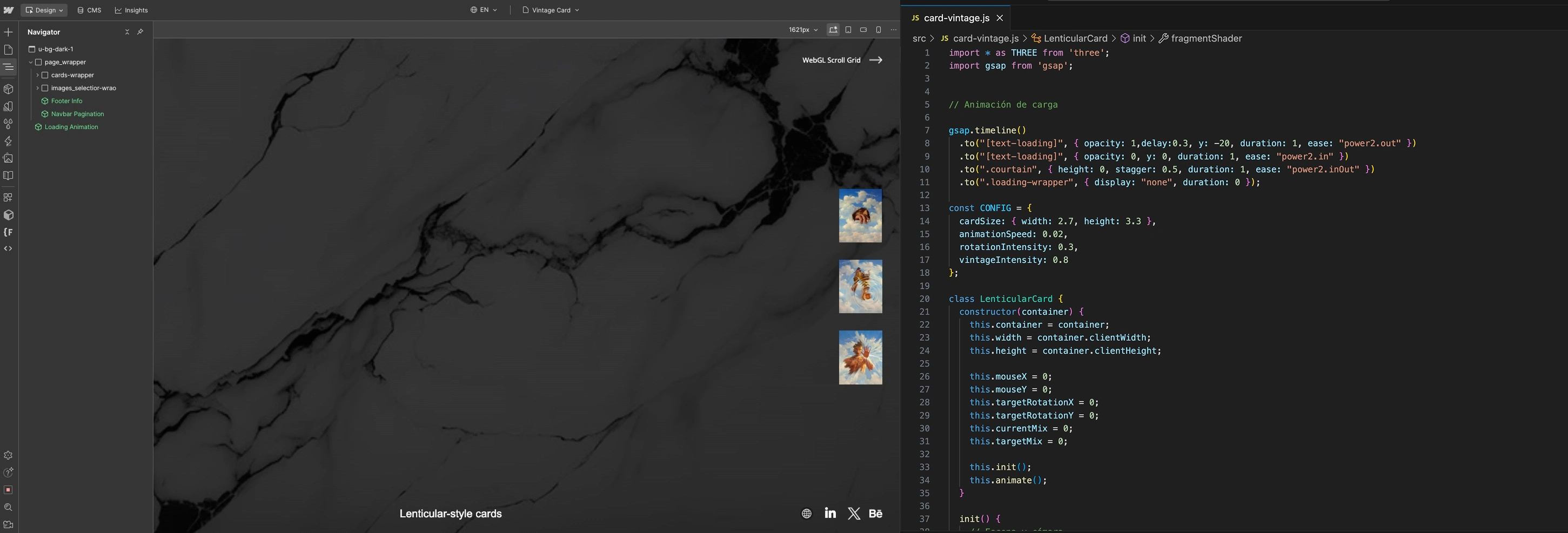Open the Variables {F icon panel
The width and height of the screenshot is (1568, 533).
click(x=8, y=232)
